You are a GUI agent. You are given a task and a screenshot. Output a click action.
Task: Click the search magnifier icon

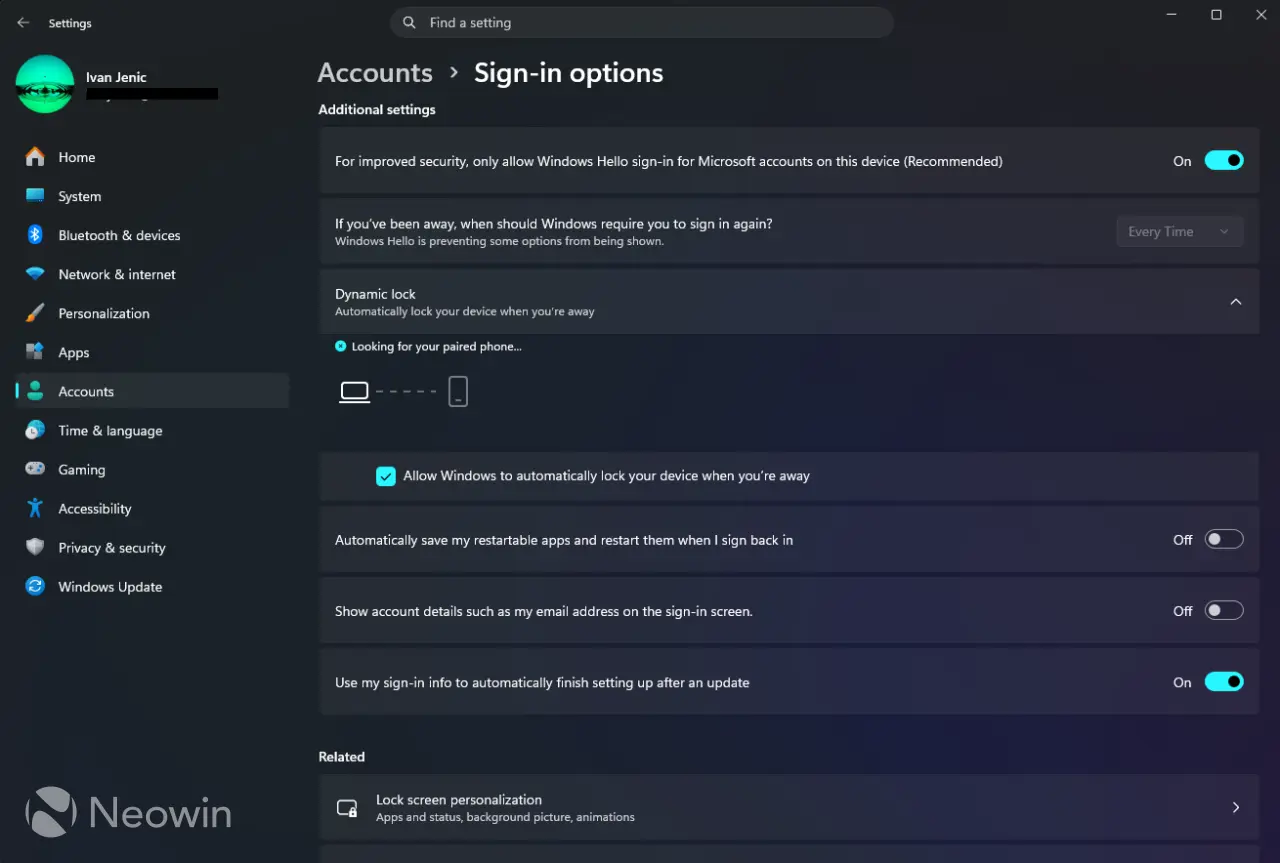pos(409,23)
